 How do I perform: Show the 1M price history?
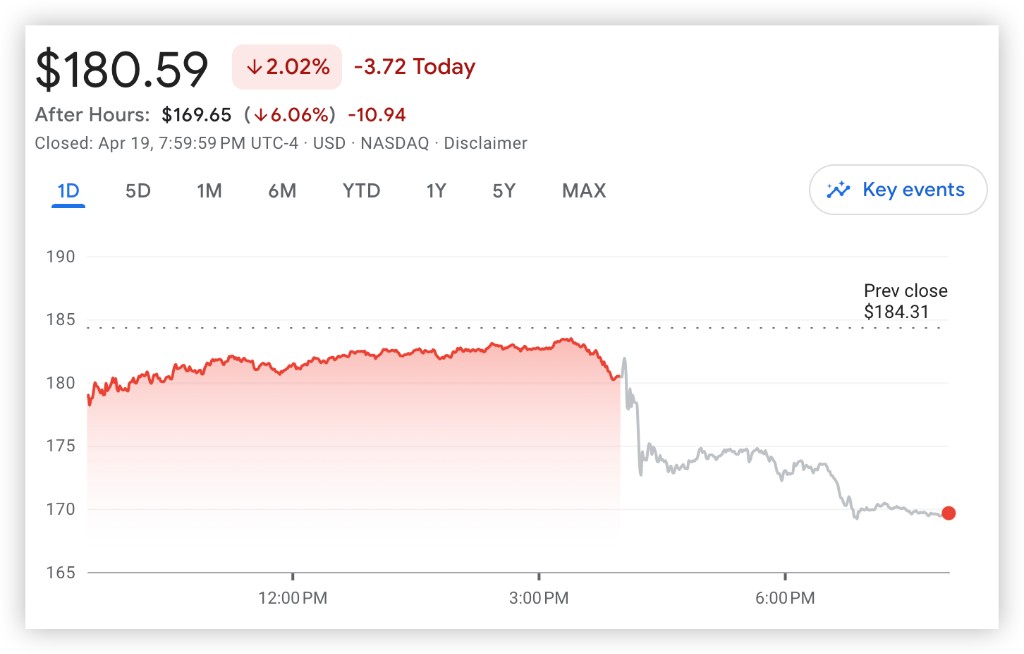pyautogui.click(x=209, y=190)
